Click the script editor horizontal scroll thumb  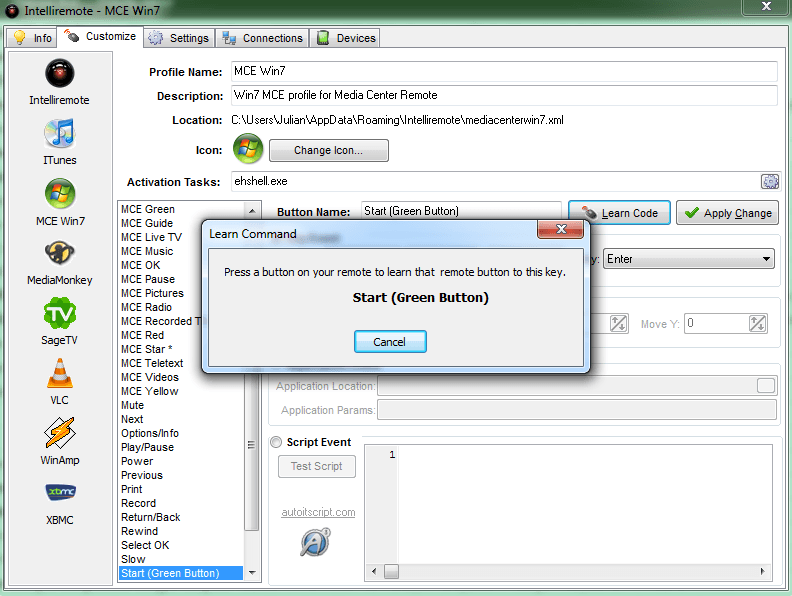coord(391,571)
